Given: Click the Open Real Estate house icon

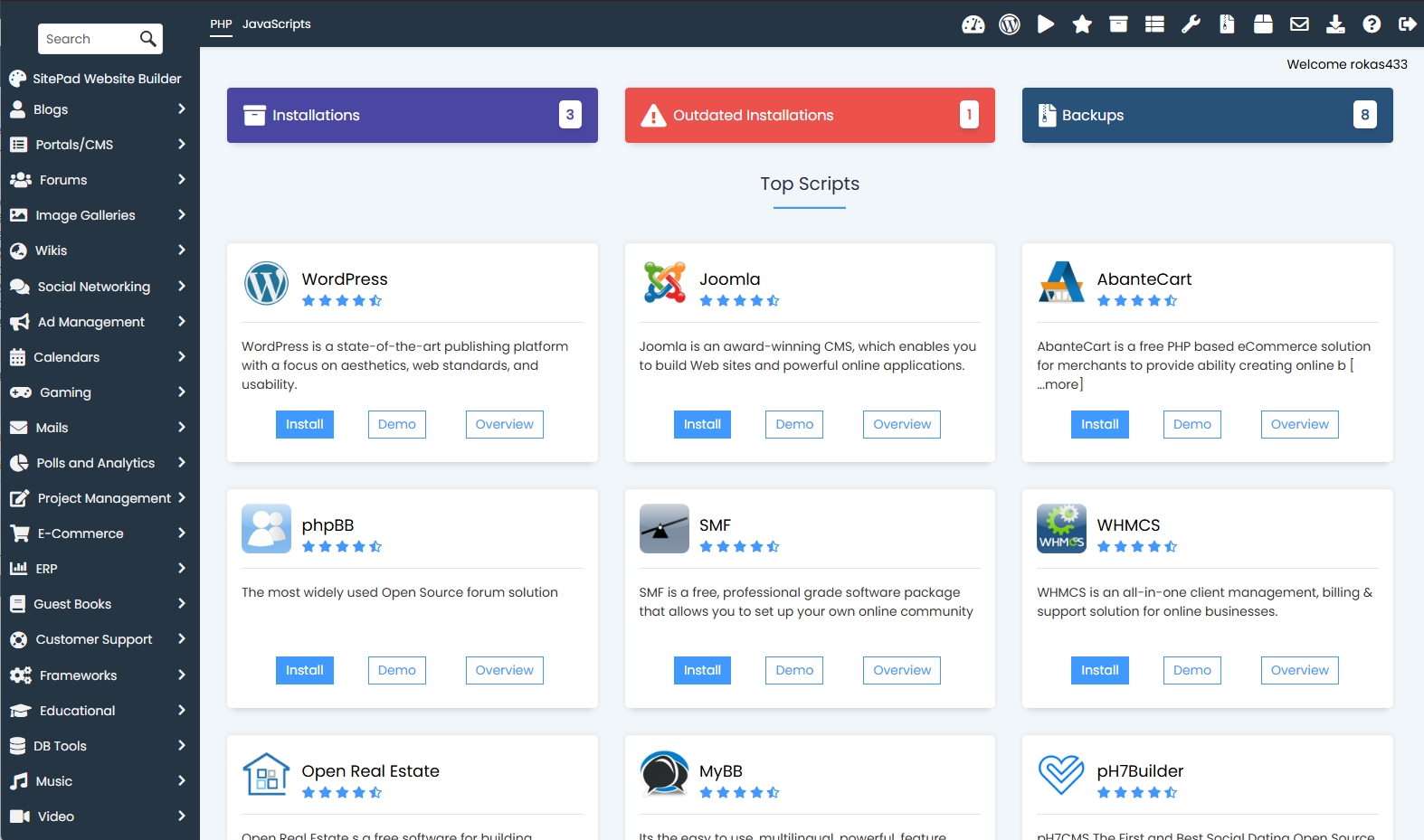Looking at the screenshot, I should [x=266, y=774].
